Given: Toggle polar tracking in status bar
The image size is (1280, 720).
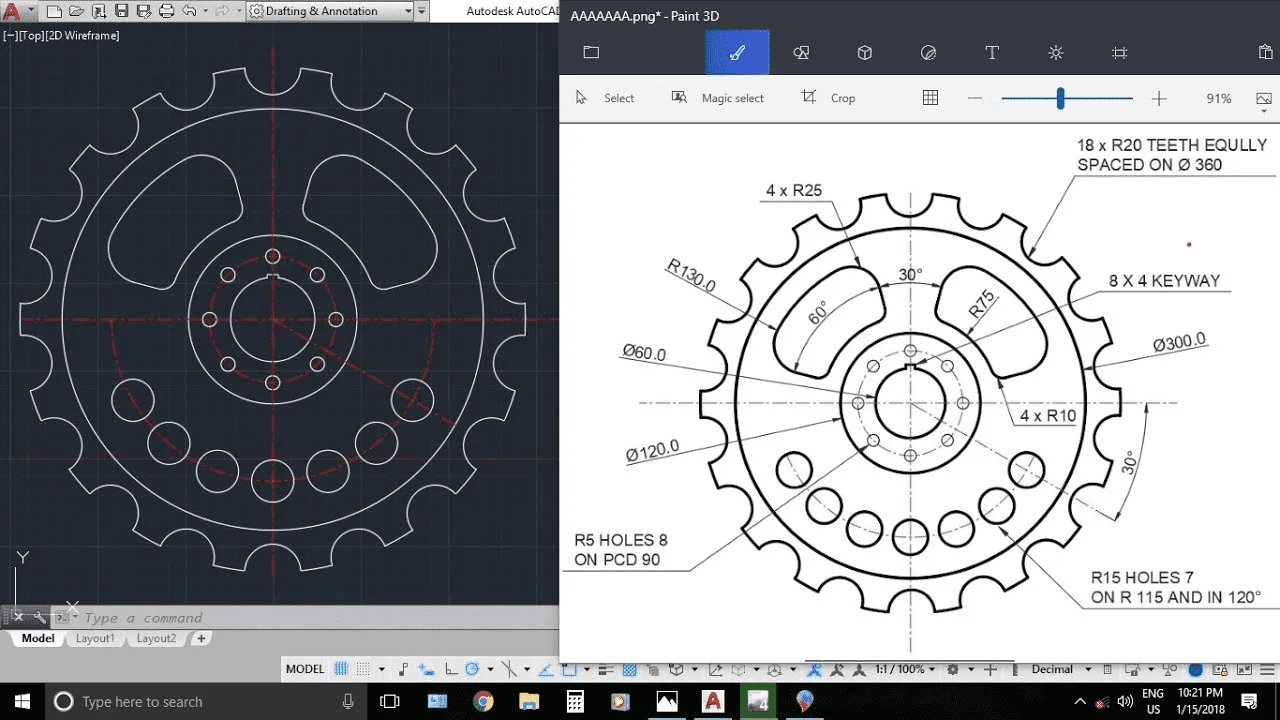Looking at the screenshot, I should pos(472,669).
